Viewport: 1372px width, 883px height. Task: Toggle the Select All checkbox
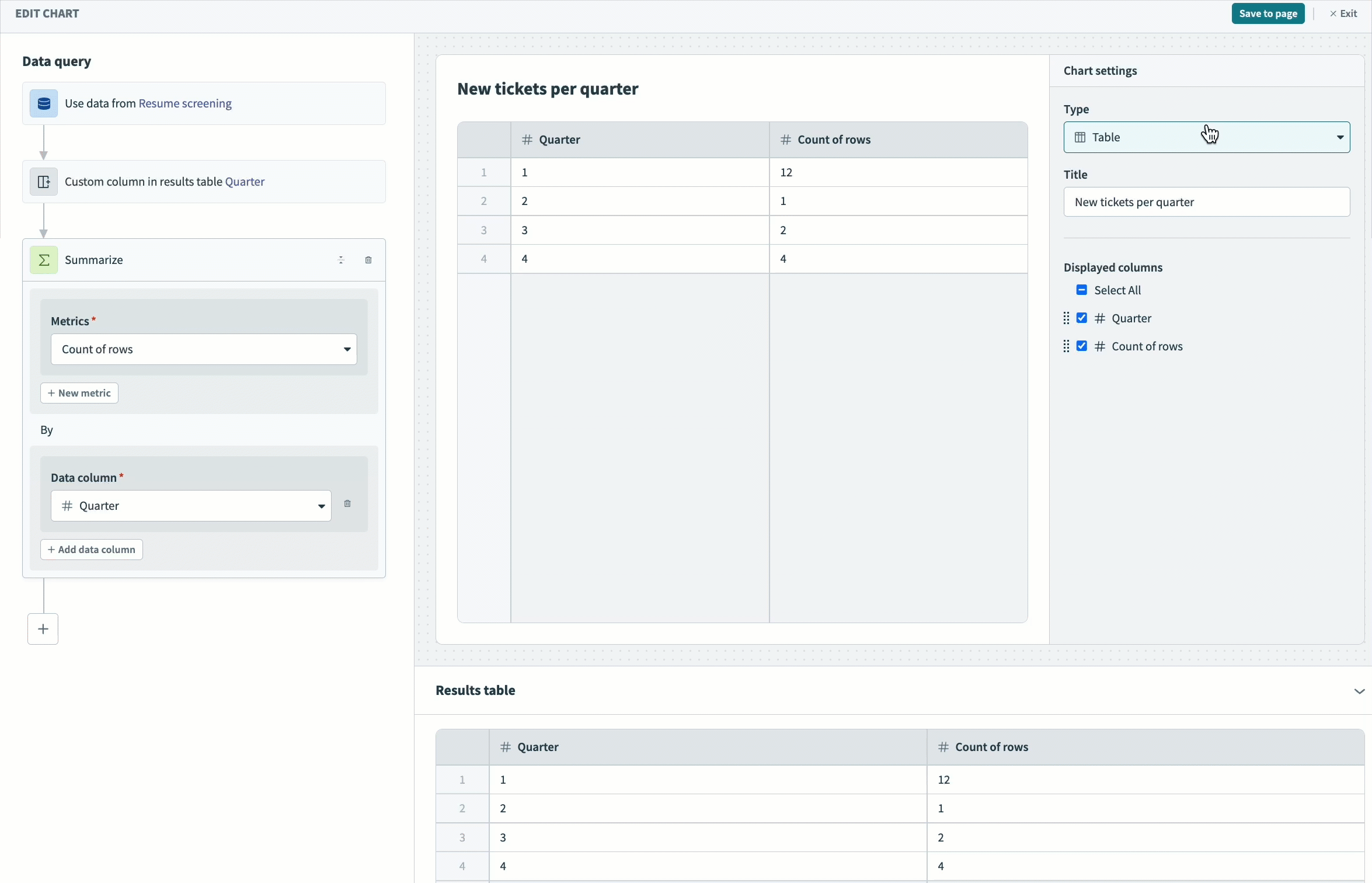(x=1081, y=290)
